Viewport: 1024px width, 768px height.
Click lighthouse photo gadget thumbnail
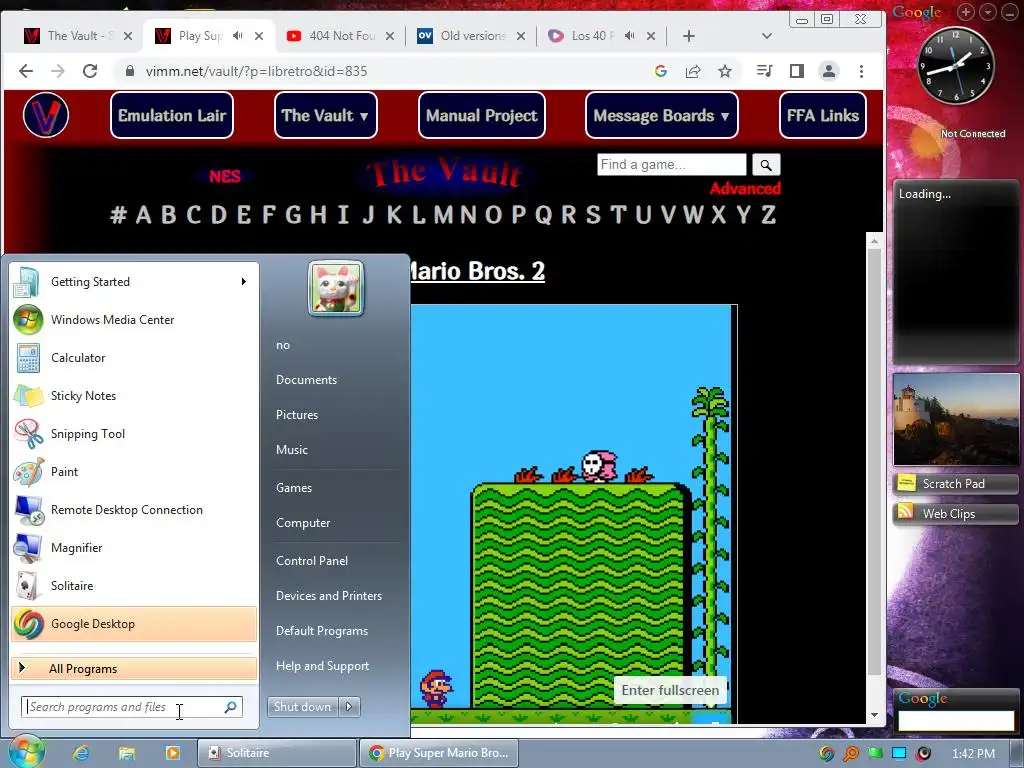tap(956, 419)
